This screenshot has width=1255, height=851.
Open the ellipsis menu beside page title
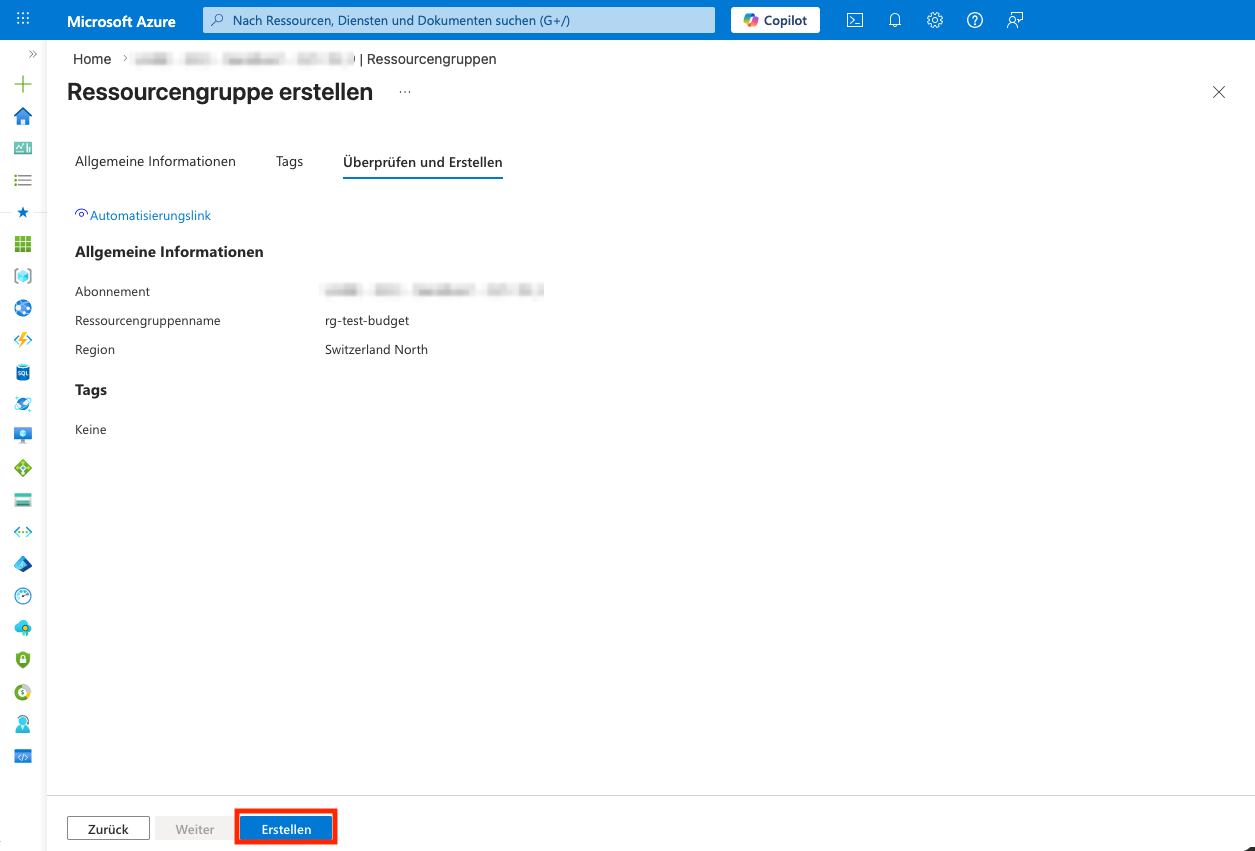[405, 93]
